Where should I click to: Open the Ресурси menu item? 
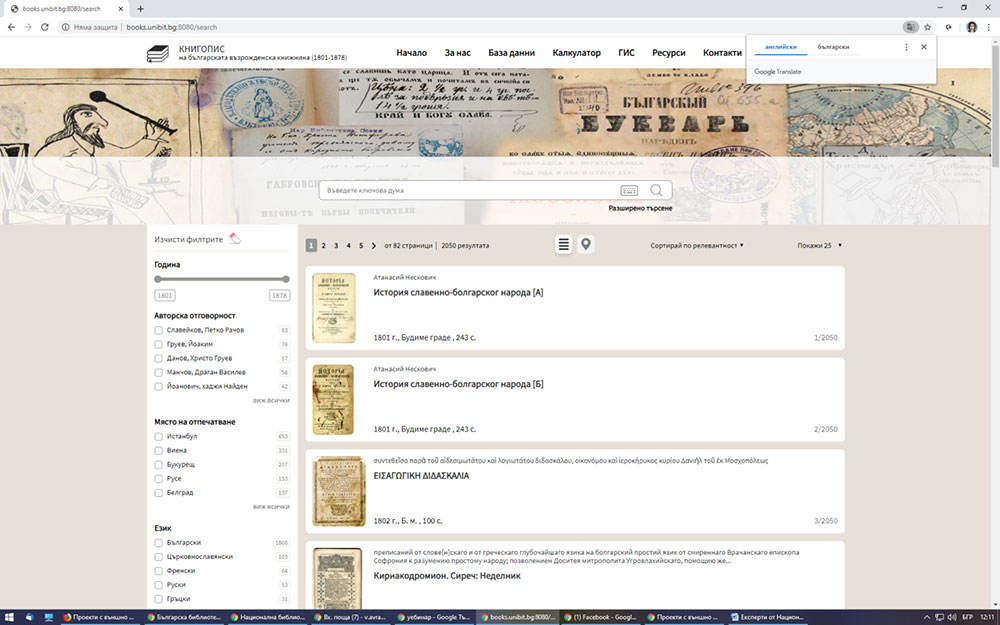pyautogui.click(x=668, y=53)
